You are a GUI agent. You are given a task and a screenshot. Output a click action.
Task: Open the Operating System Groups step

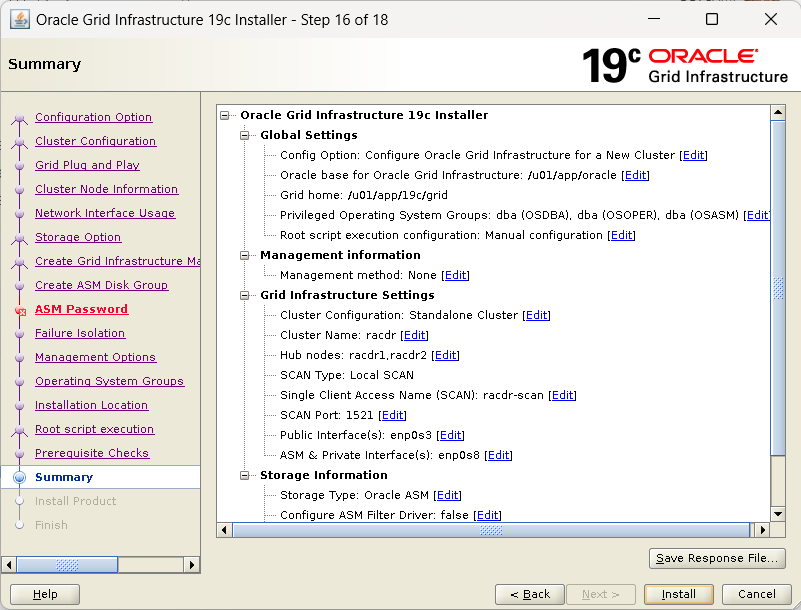tap(109, 381)
